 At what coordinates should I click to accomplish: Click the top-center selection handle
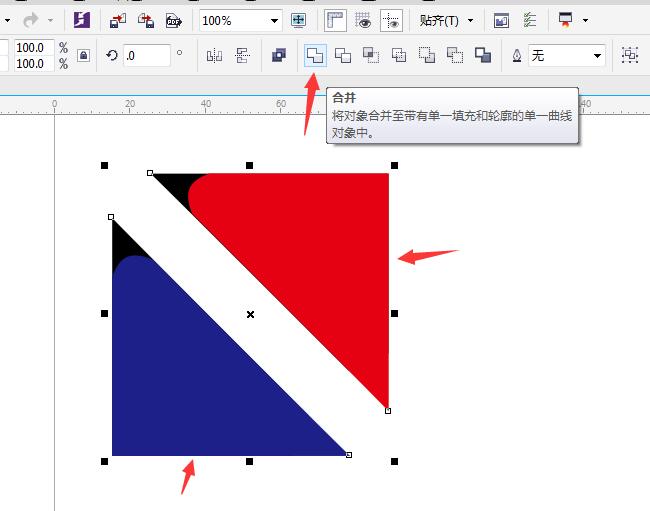click(249, 165)
